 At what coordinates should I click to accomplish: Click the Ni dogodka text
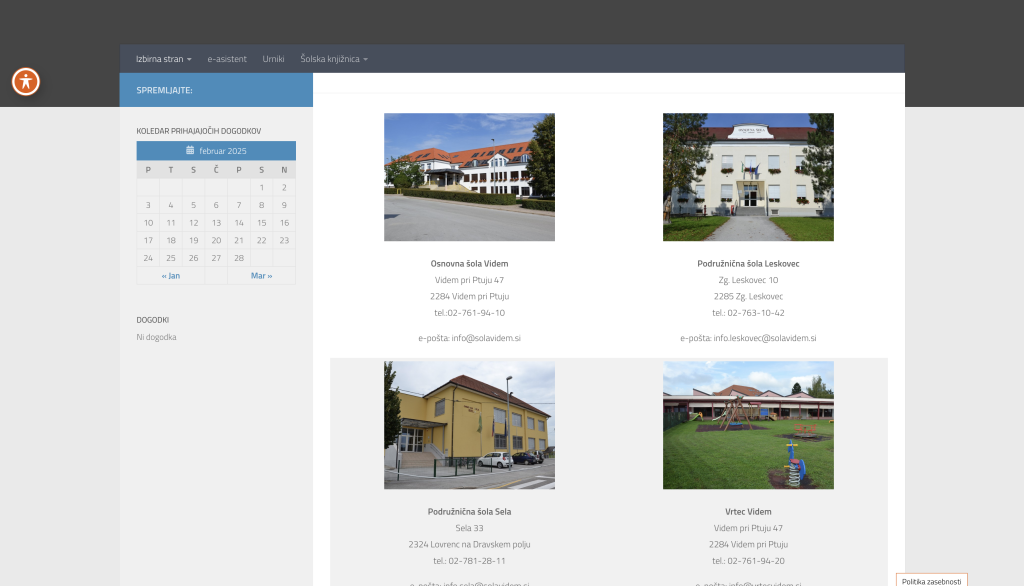point(157,337)
